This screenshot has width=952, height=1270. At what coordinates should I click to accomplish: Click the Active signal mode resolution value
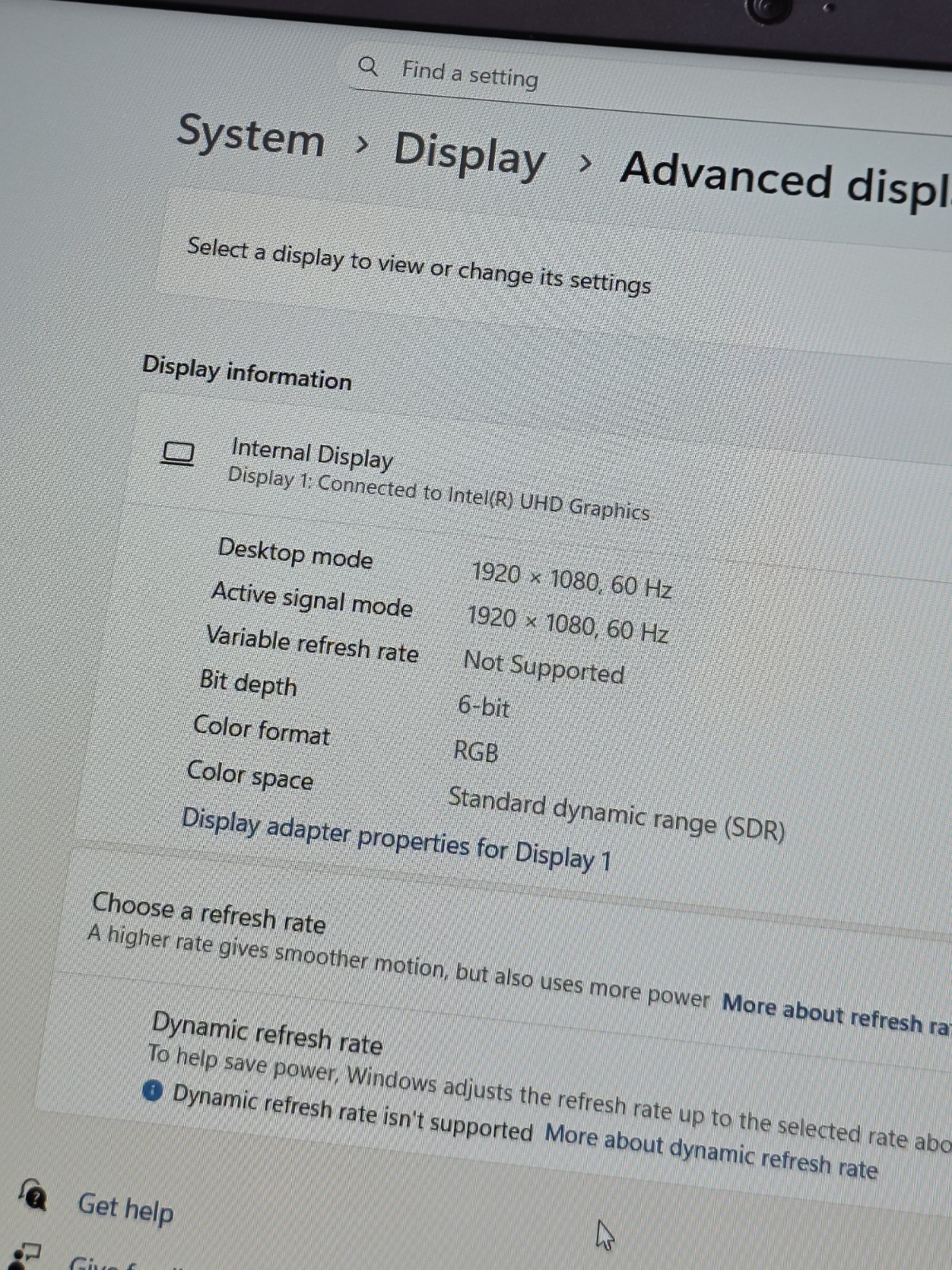click(567, 624)
